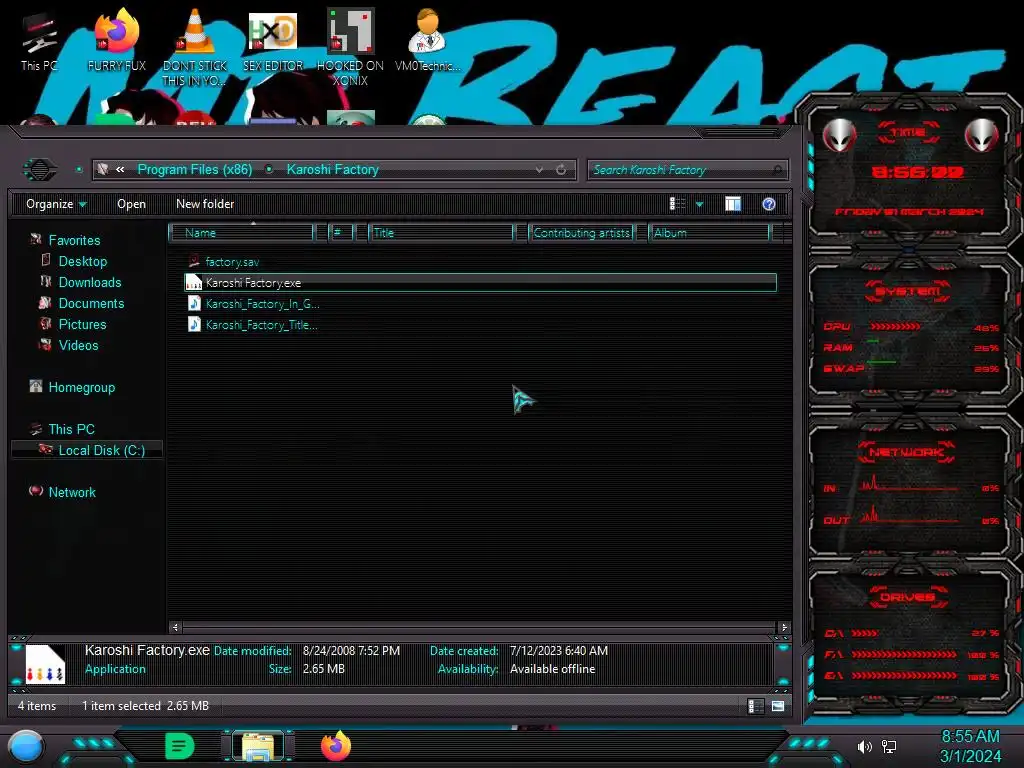Image resolution: width=1024 pixels, height=768 pixels.
Task: Open Pictures in the navigation pane
Action: (82, 324)
